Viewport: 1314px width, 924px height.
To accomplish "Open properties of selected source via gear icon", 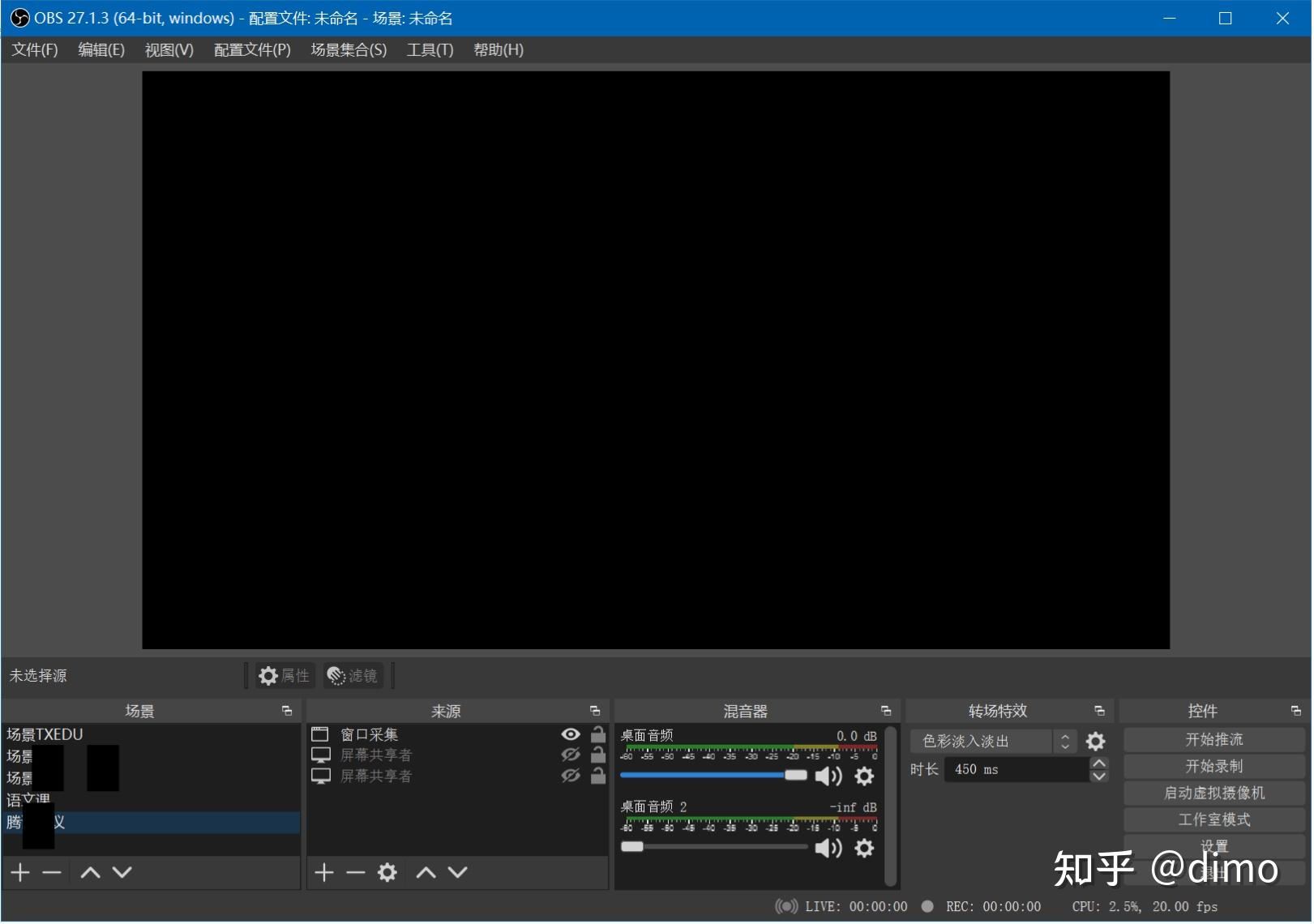I will click(387, 872).
